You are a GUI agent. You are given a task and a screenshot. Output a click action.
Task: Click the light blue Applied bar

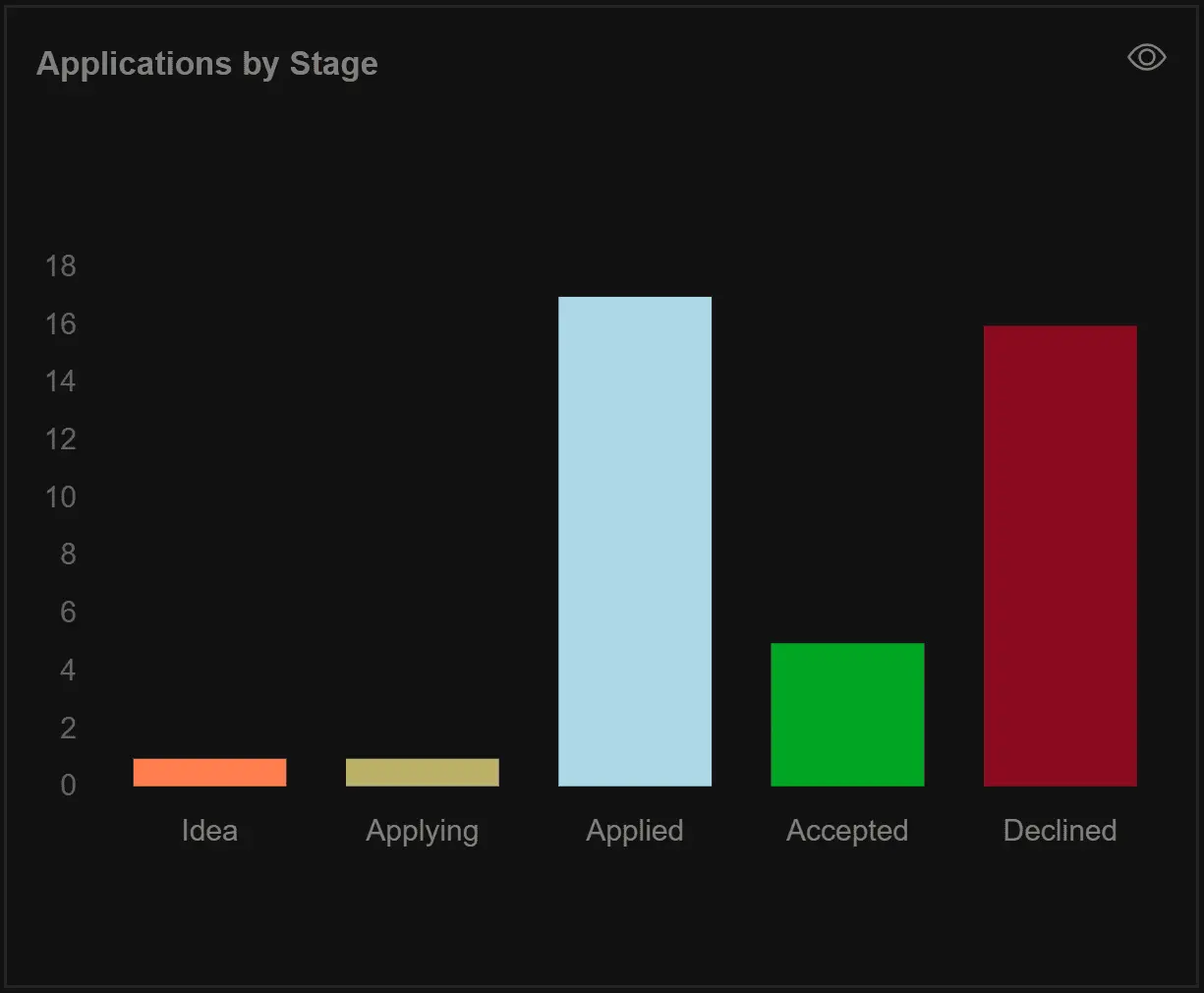click(635, 541)
